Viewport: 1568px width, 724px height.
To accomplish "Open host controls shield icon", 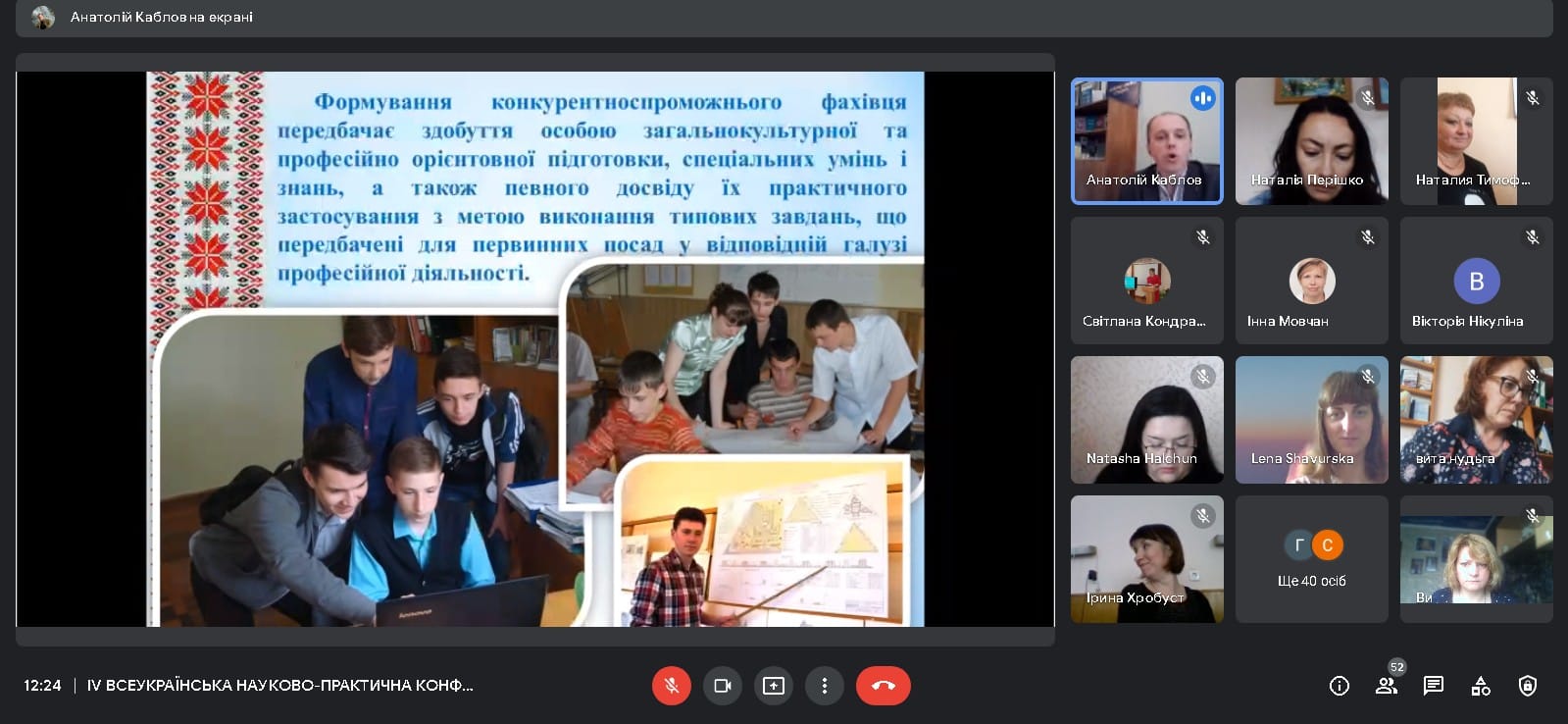I will click(x=1527, y=686).
